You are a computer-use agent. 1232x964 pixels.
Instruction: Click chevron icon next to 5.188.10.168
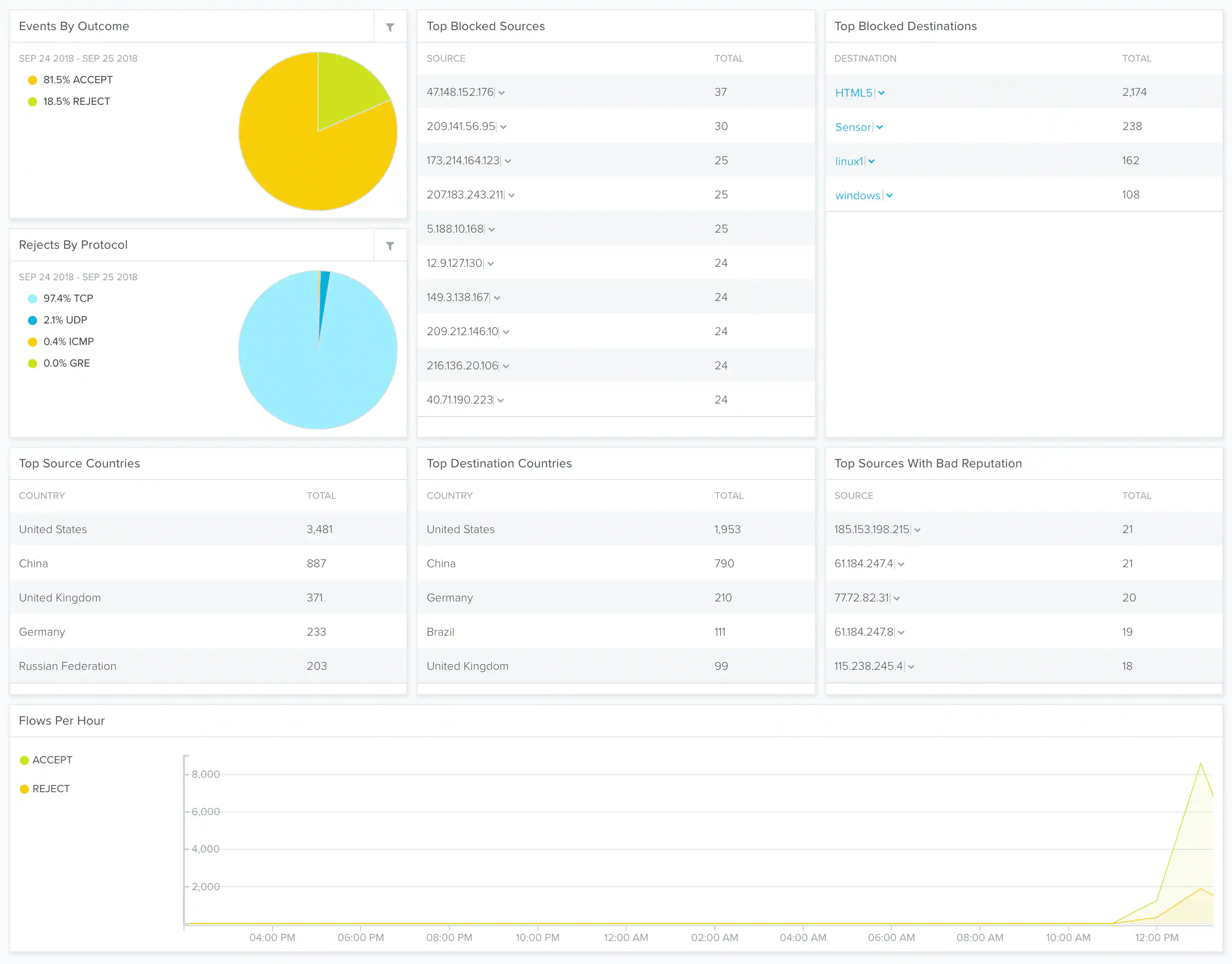click(492, 230)
